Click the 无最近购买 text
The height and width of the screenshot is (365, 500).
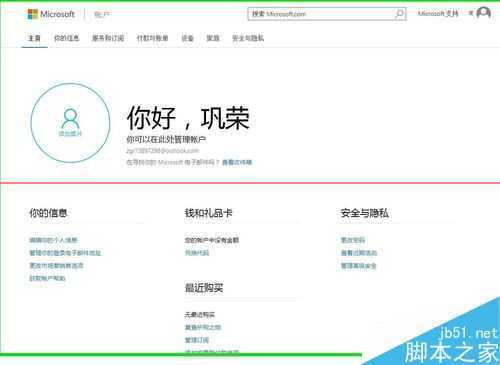(x=200, y=315)
